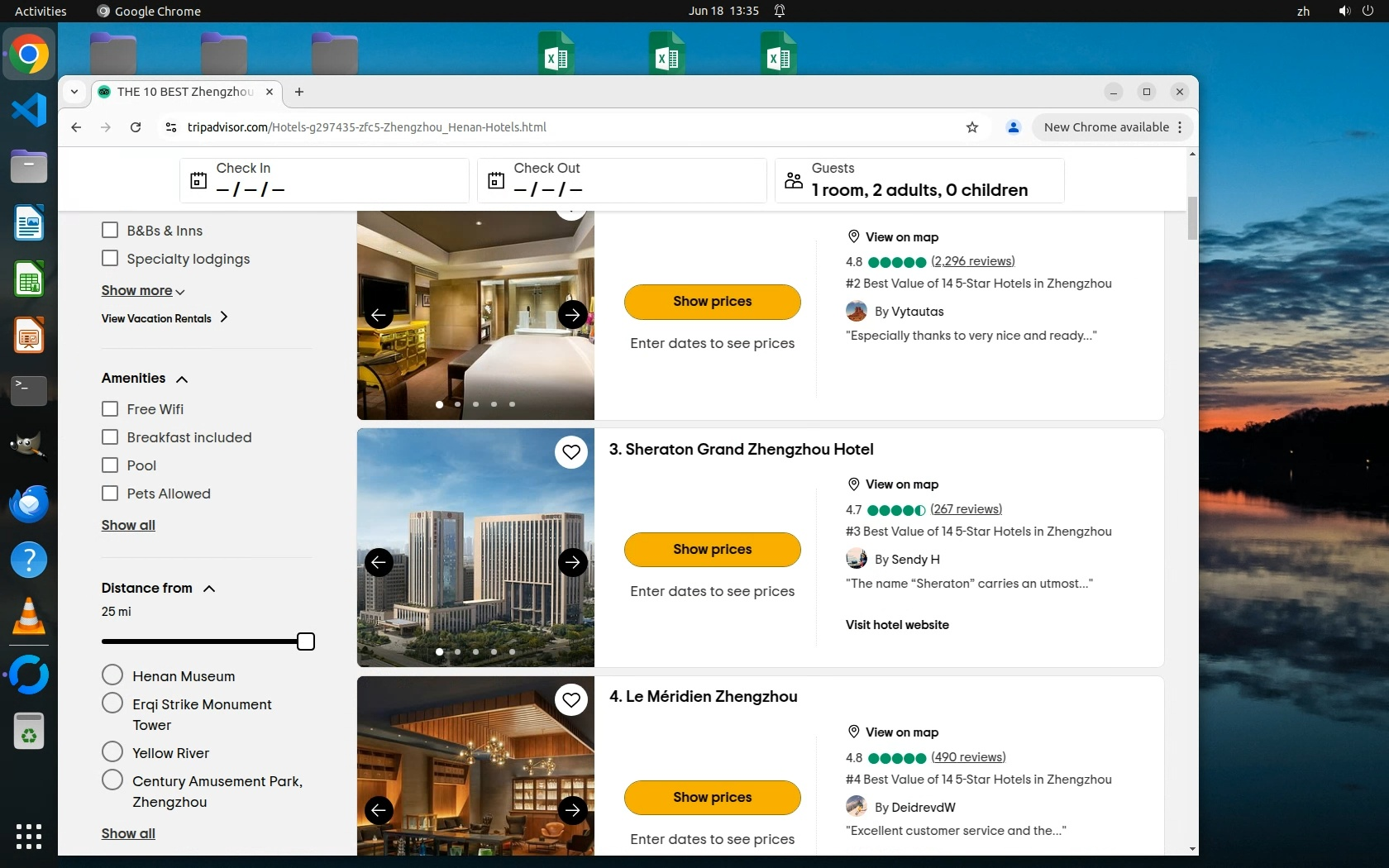Launch Visual Studio Code from dock
Screen dimensions: 1389x868
point(29,111)
